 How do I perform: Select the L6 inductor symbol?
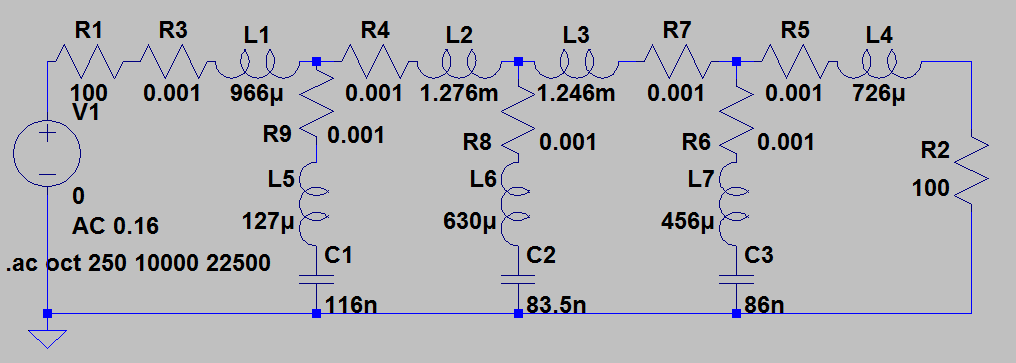(x=517, y=204)
